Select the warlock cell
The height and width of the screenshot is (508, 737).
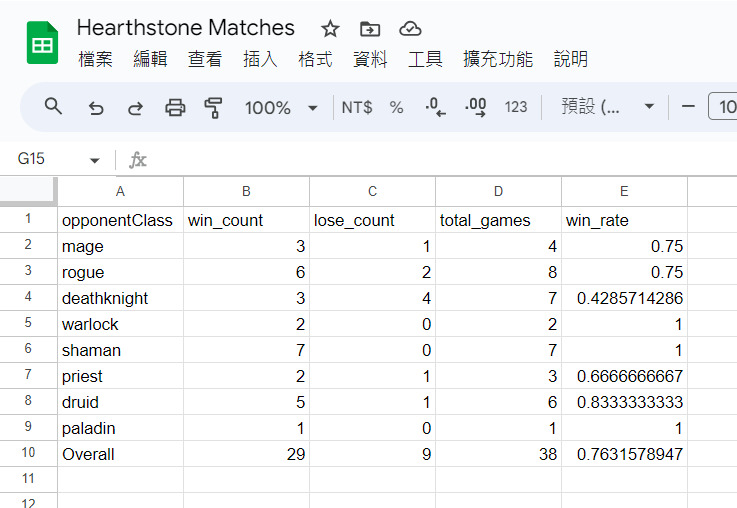click(x=120, y=324)
